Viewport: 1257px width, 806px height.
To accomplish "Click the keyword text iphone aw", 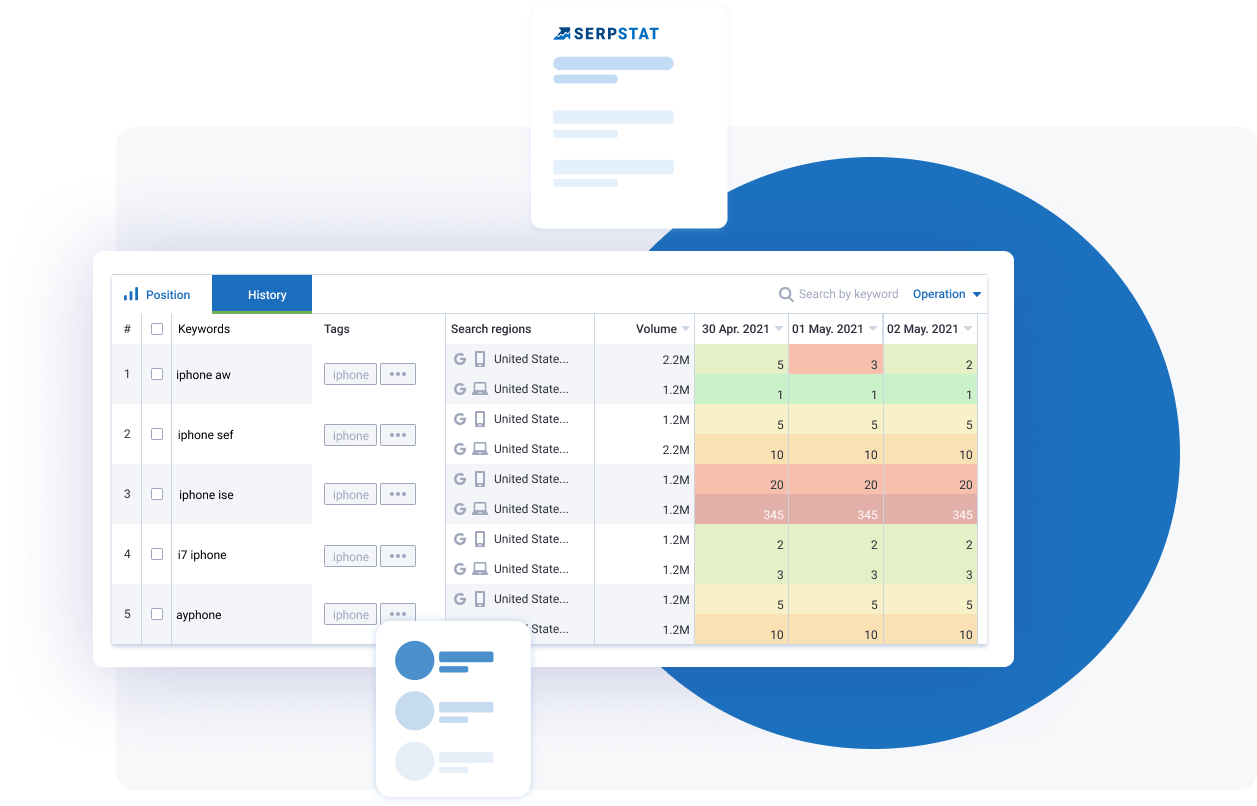I will 203,375.
